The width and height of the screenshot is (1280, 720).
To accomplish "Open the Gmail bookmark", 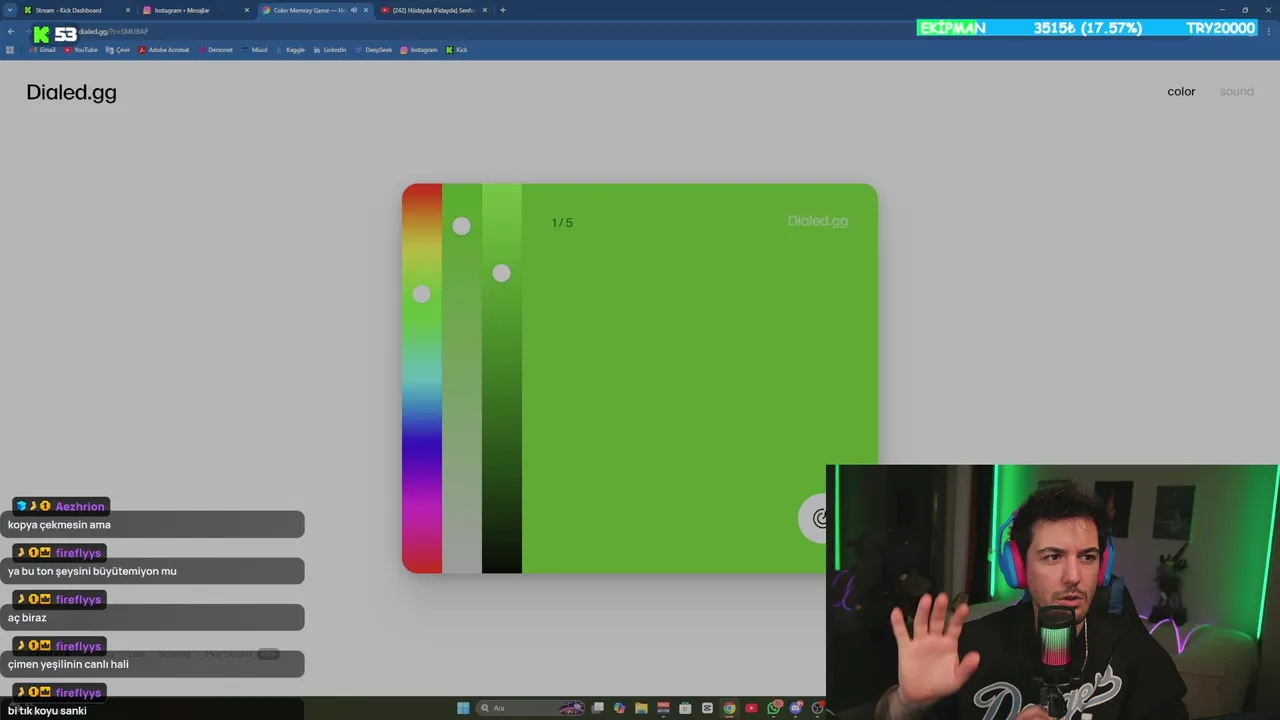I will [43, 50].
